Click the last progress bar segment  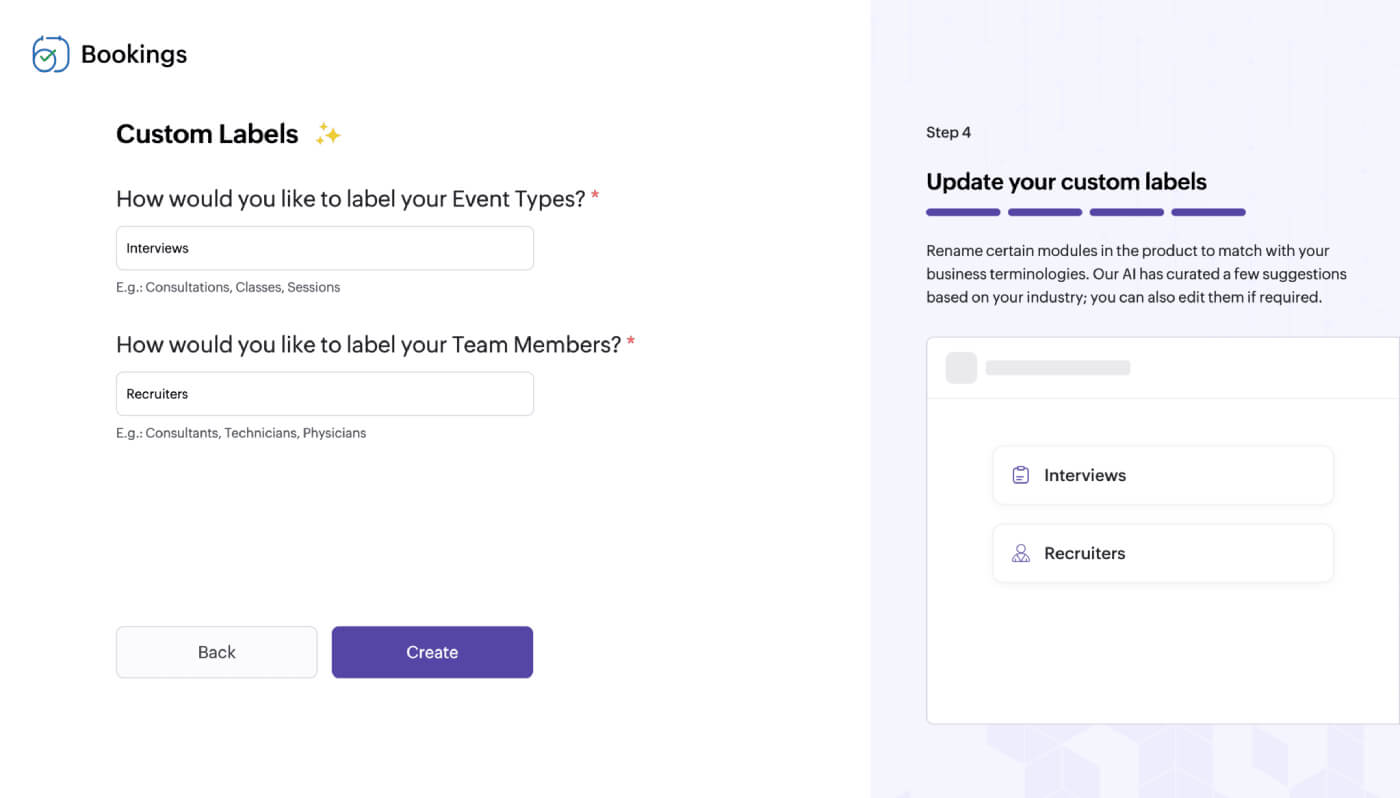[x=1208, y=212]
